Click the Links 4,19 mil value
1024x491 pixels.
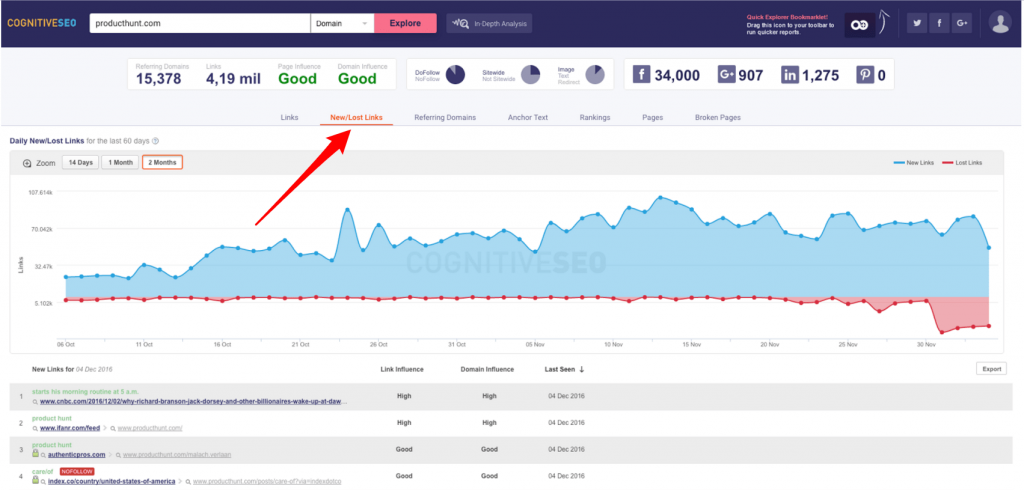coord(233,79)
